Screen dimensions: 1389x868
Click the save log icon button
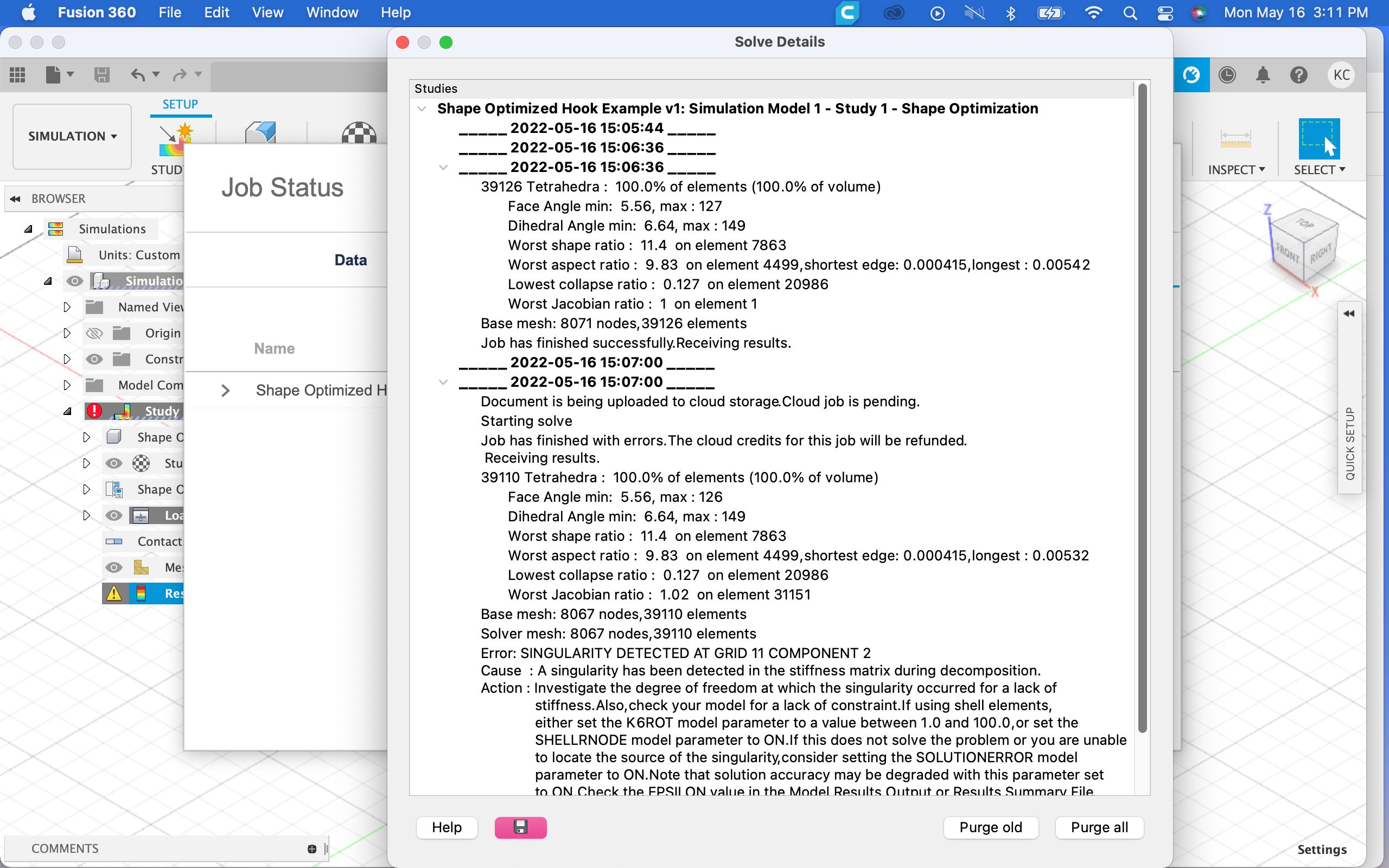[x=520, y=827]
